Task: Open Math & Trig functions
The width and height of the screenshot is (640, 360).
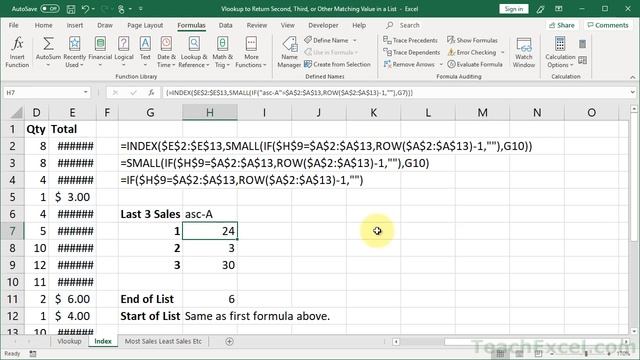Action: point(222,52)
